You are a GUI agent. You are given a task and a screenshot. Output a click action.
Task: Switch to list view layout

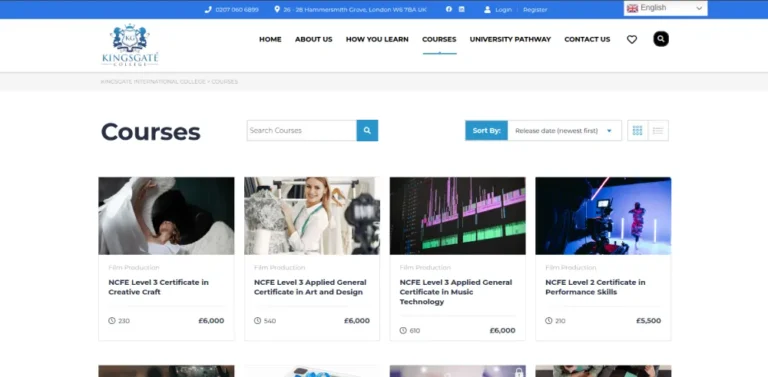click(658, 131)
